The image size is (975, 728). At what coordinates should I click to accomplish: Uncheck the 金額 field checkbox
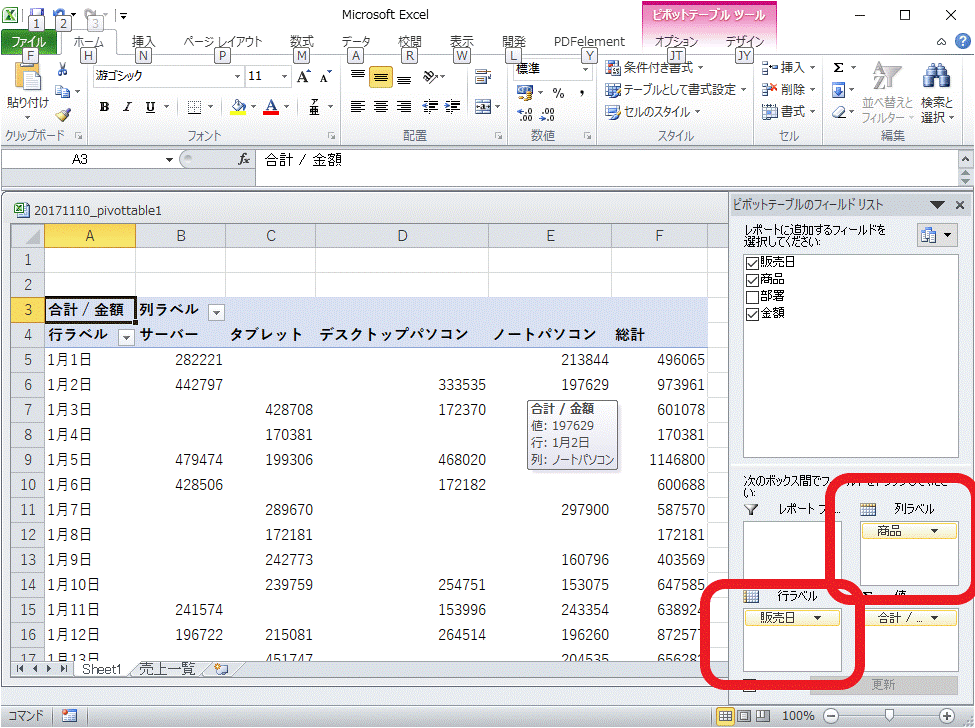[752, 314]
